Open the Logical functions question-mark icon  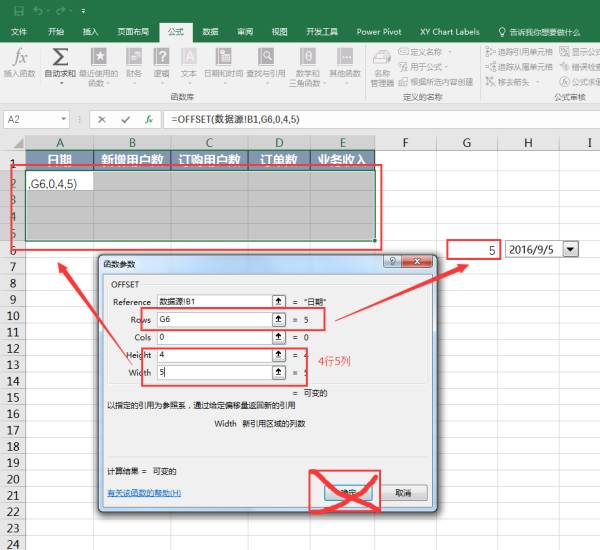coord(161,57)
